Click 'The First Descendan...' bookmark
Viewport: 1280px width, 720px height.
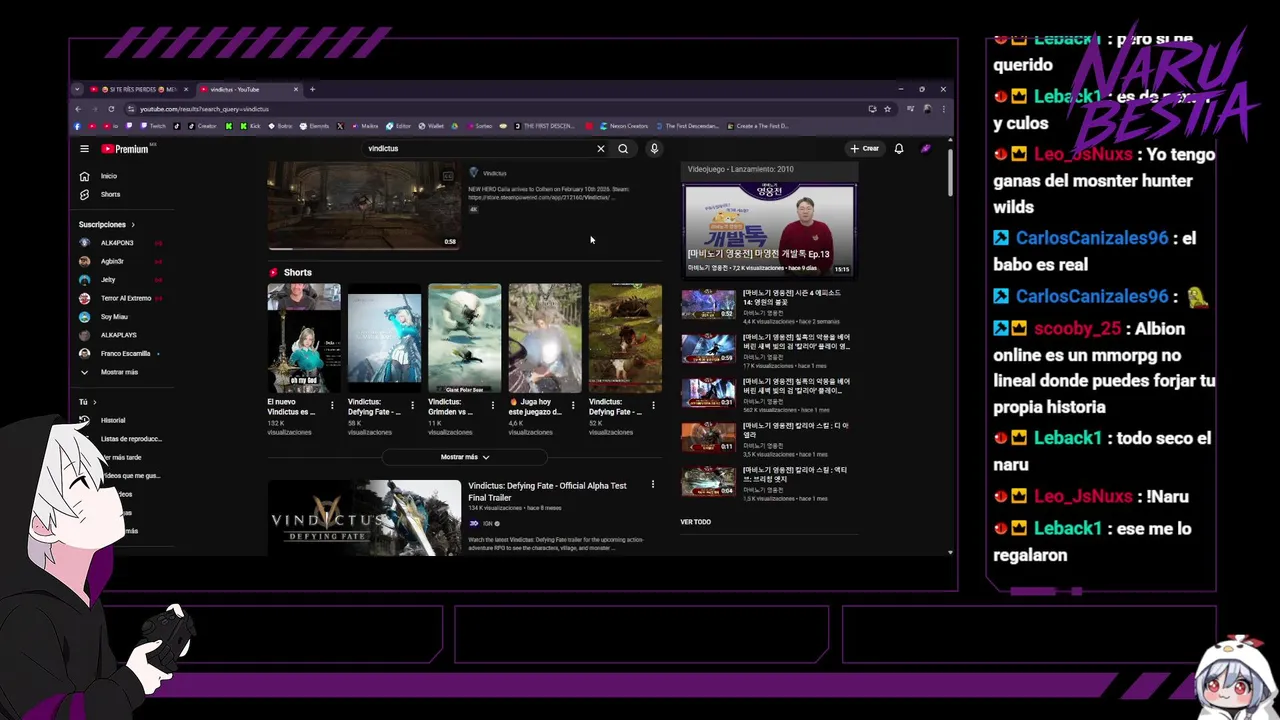click(x=687, y=126)
